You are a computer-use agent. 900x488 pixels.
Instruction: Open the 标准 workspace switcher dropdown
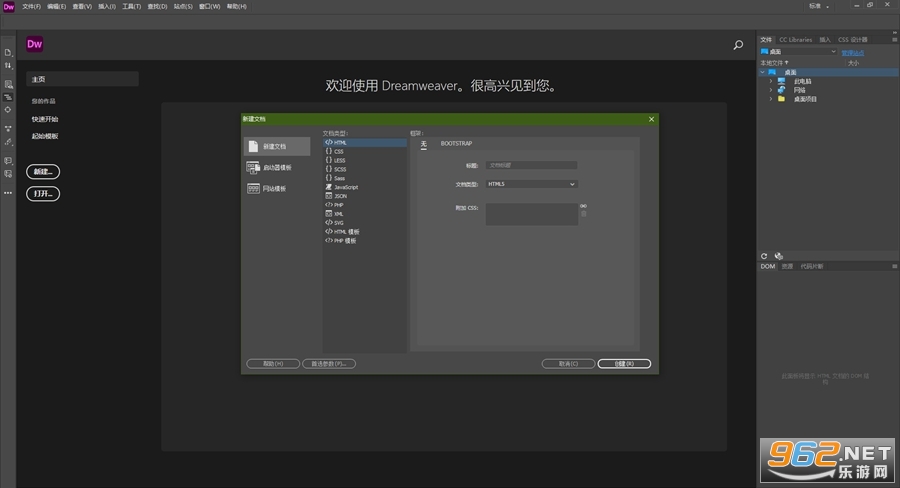point(819,6)
